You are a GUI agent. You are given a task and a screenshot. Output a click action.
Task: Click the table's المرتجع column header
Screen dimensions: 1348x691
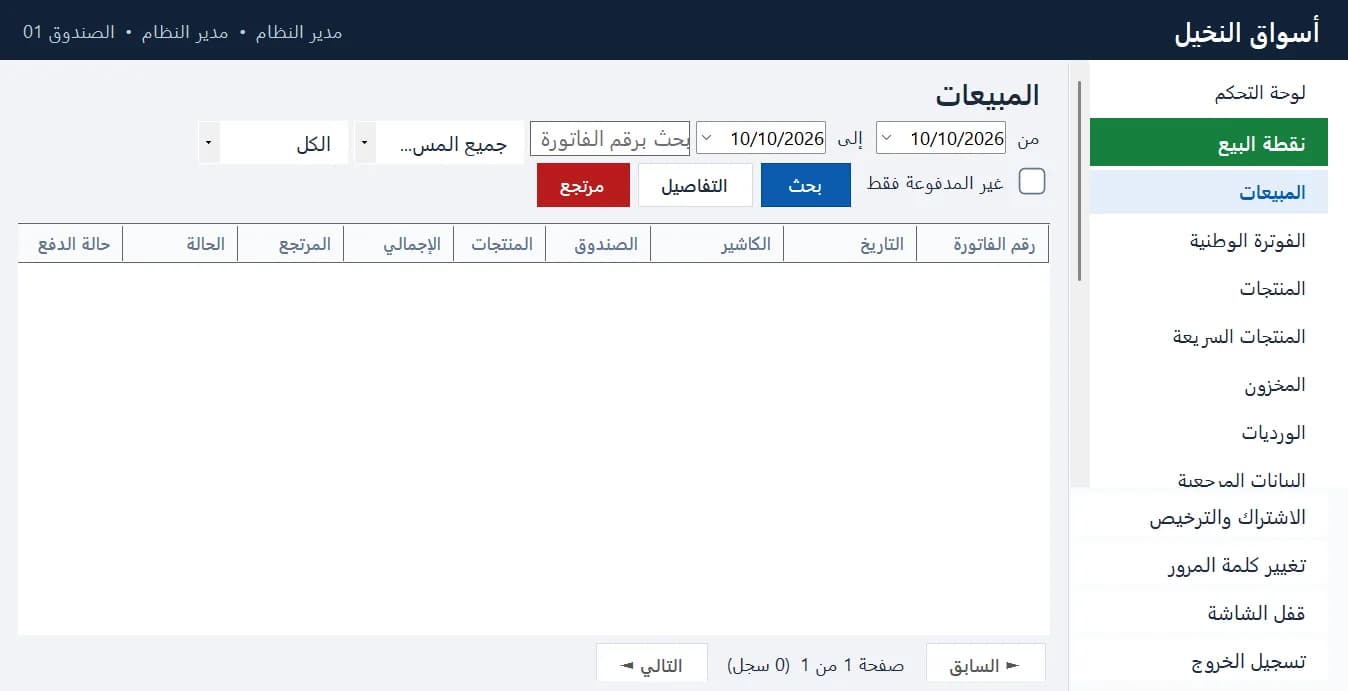pyautogui.click(x=291, y=244)
